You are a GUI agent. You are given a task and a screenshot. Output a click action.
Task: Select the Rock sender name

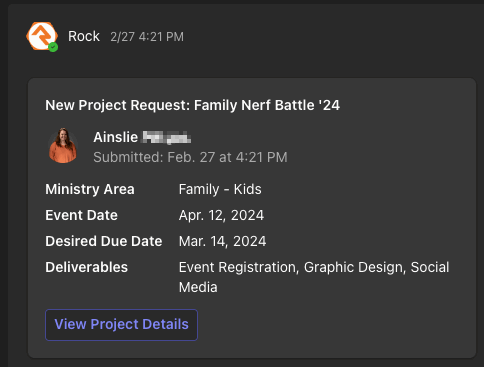pos(84,36)
